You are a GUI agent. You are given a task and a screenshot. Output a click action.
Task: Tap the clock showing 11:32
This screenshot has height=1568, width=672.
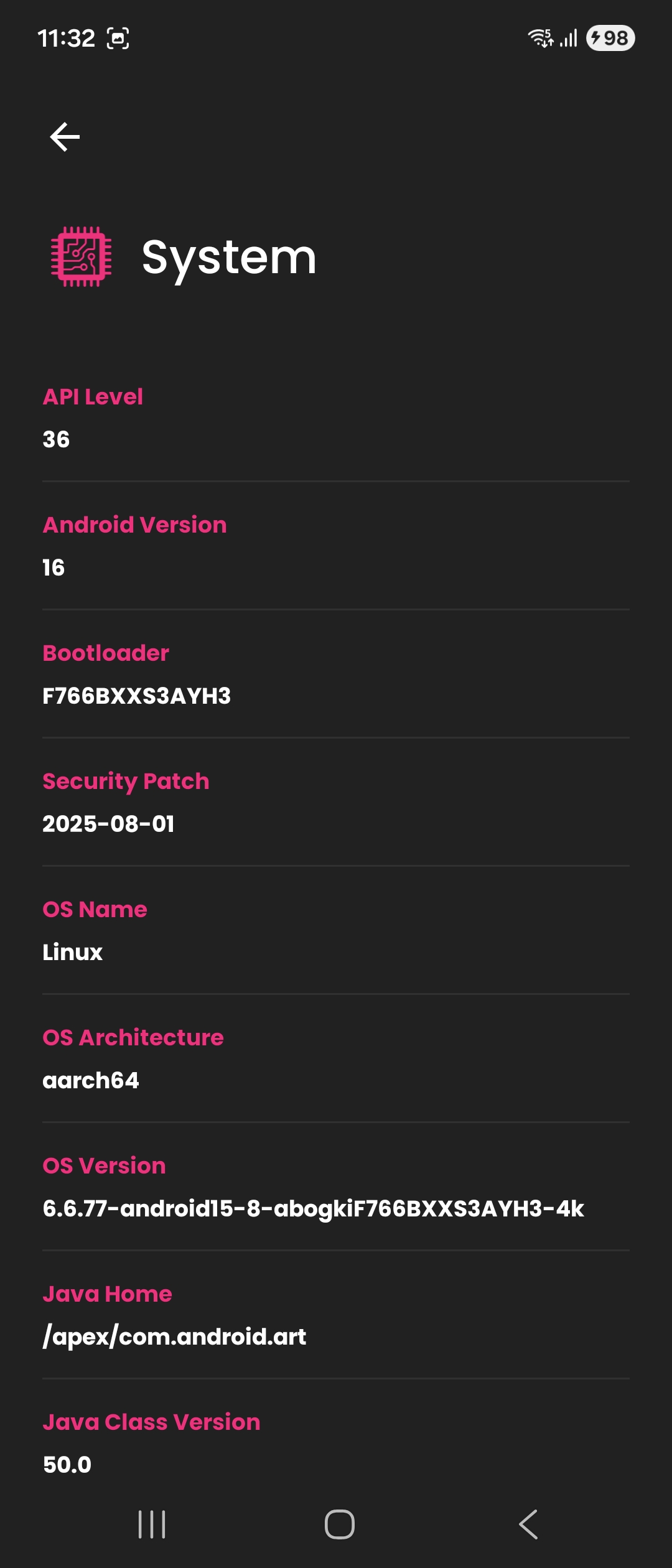tap(66, 39)
